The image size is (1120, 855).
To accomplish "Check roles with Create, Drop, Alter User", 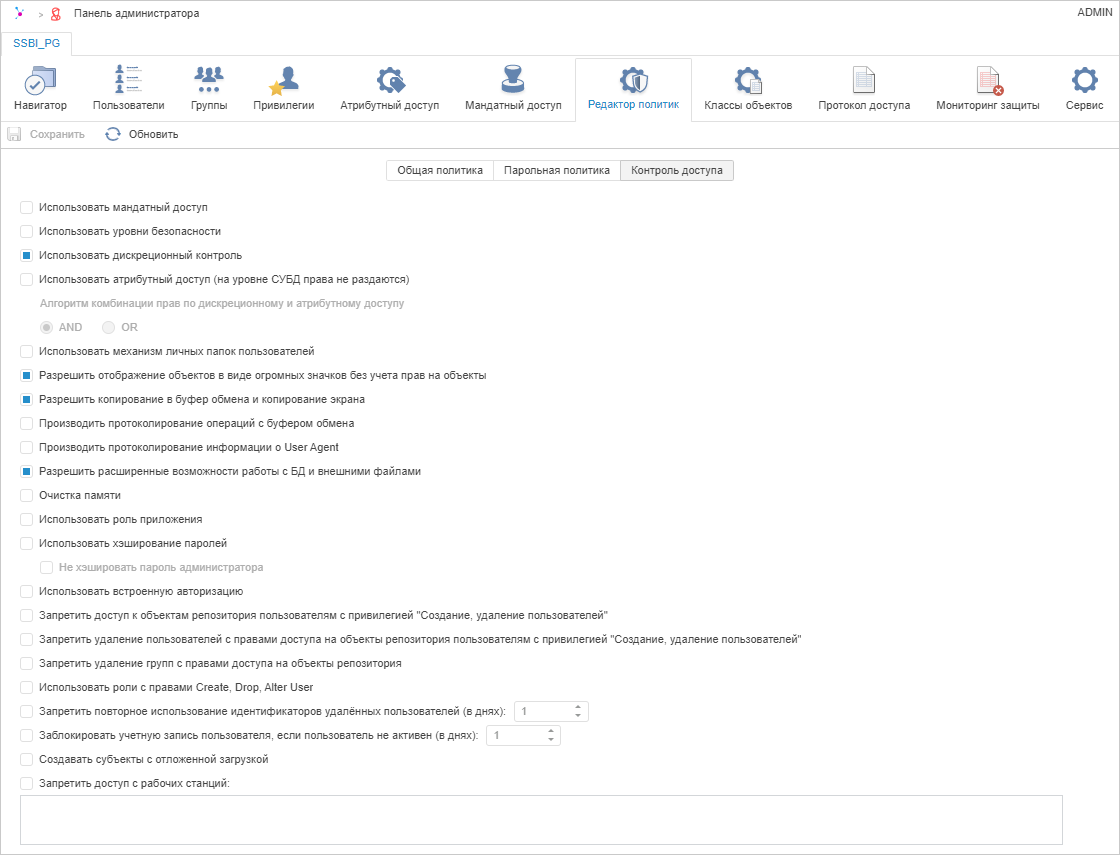I will coord(26,687).
